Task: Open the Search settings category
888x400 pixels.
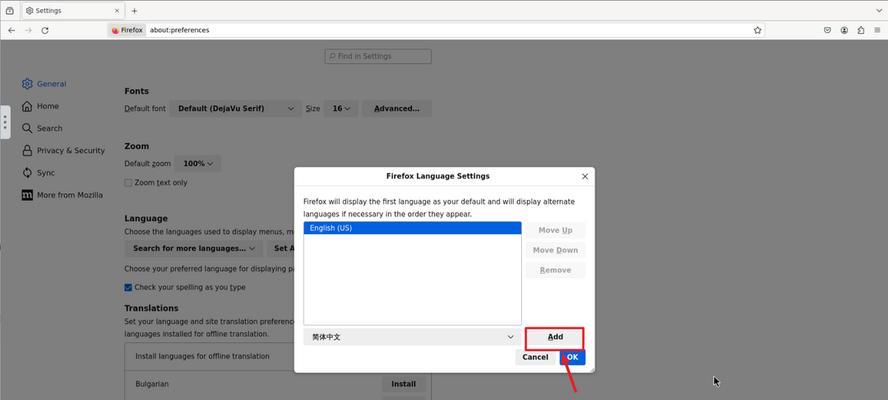Action: [42, 128]
